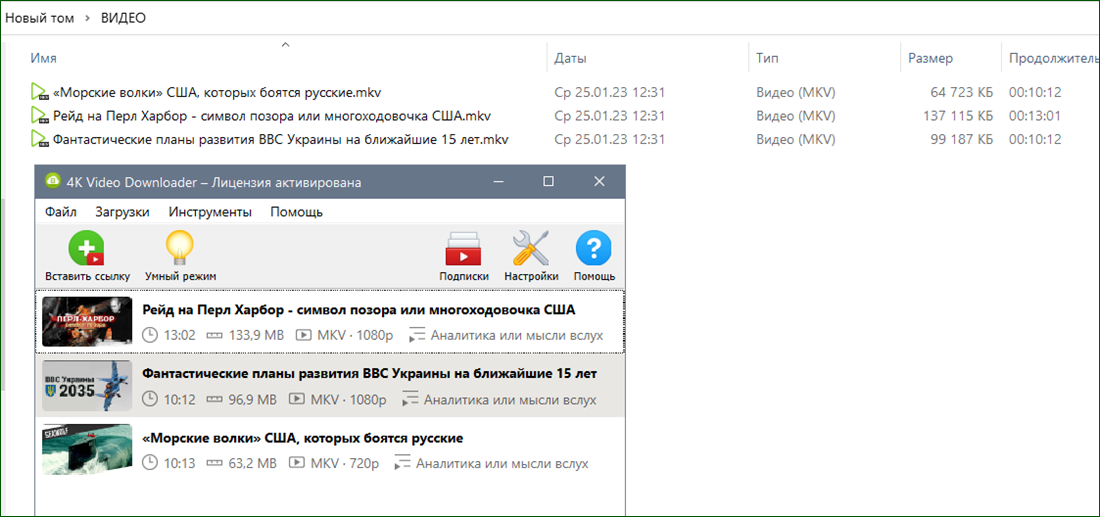Click the green Paste Link (Вставить ссылку) icon
The width and height of the screenshot is (1100, 517).
click(86, 248)
